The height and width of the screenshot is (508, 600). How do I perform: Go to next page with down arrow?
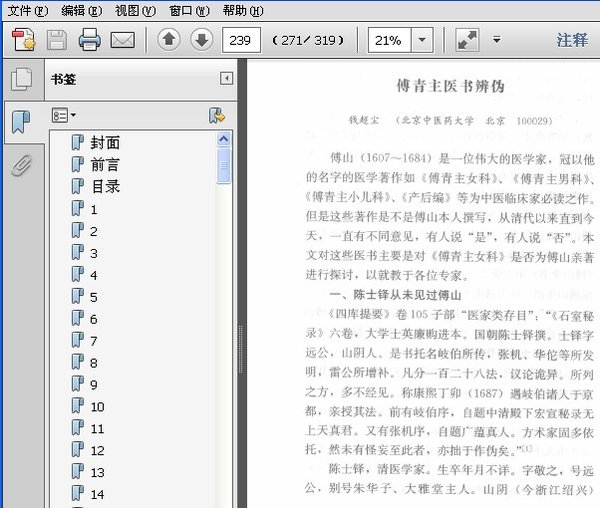[202, 39]
